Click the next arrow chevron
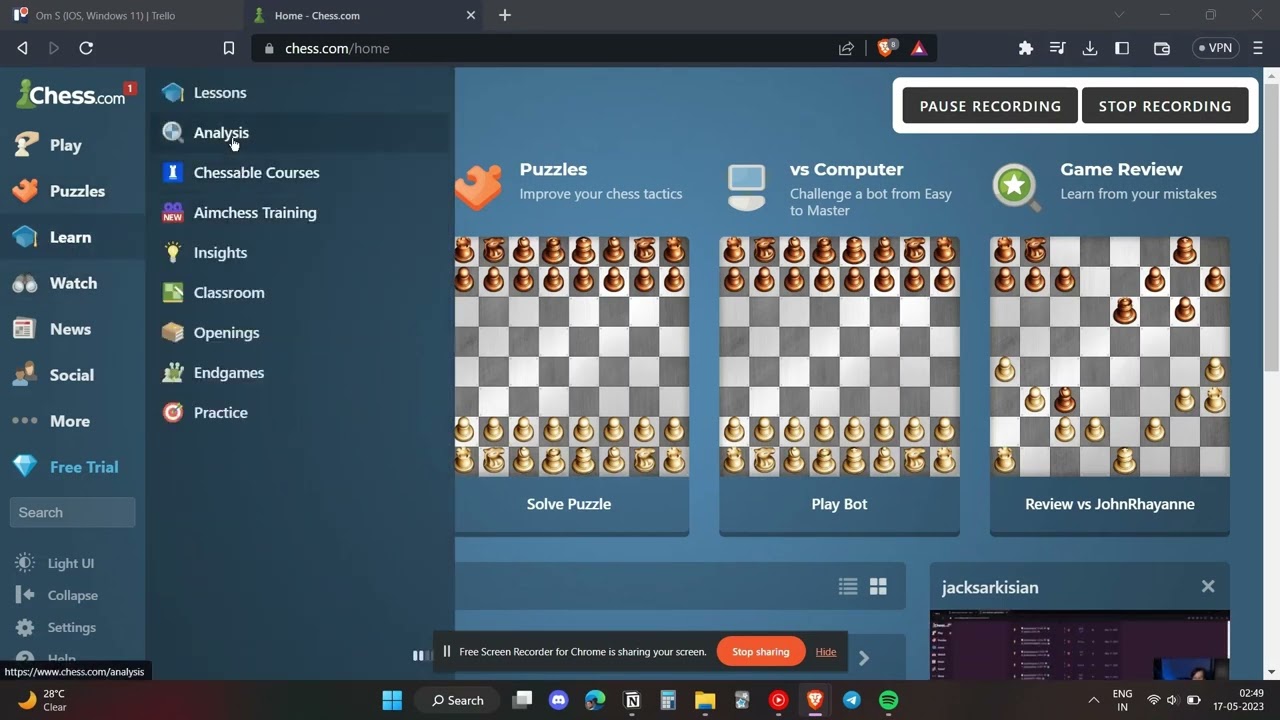The height and width of the screenshot is (720, 1280). pyautogui.click(x=864, y=658)
